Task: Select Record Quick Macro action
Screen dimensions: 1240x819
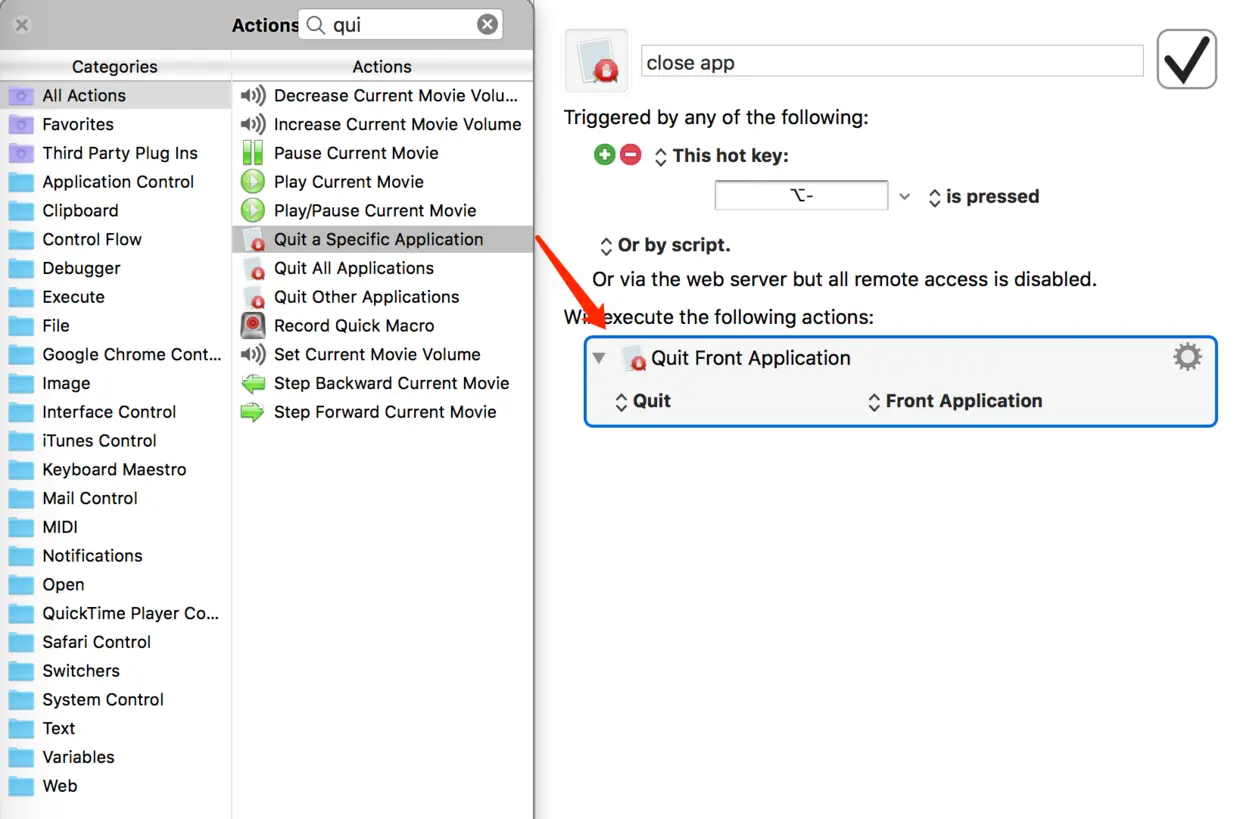Action: 354,325
